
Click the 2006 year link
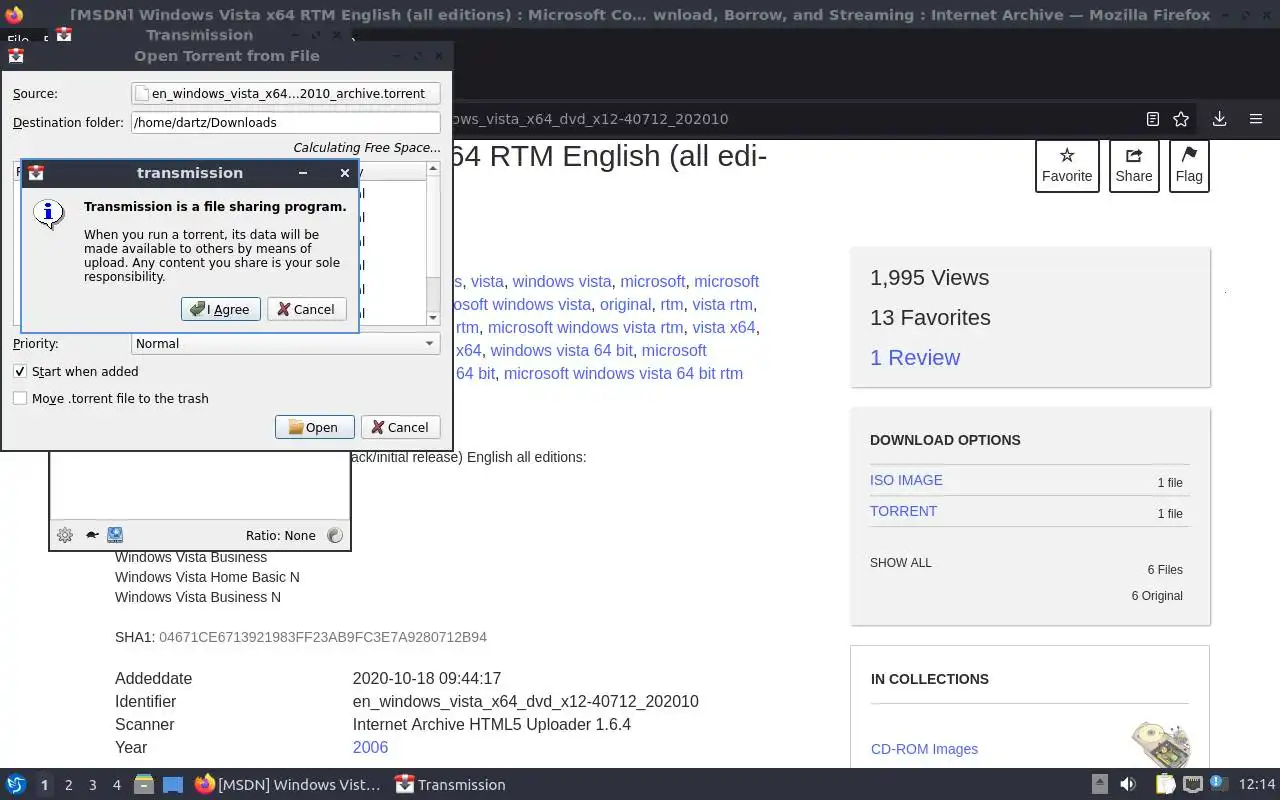click(x=370, y=747)
